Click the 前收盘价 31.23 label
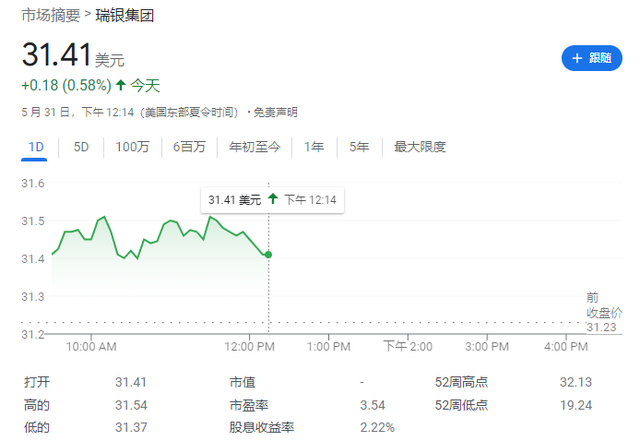The width and height of the screenshot is (640, 441). point(604,312)
